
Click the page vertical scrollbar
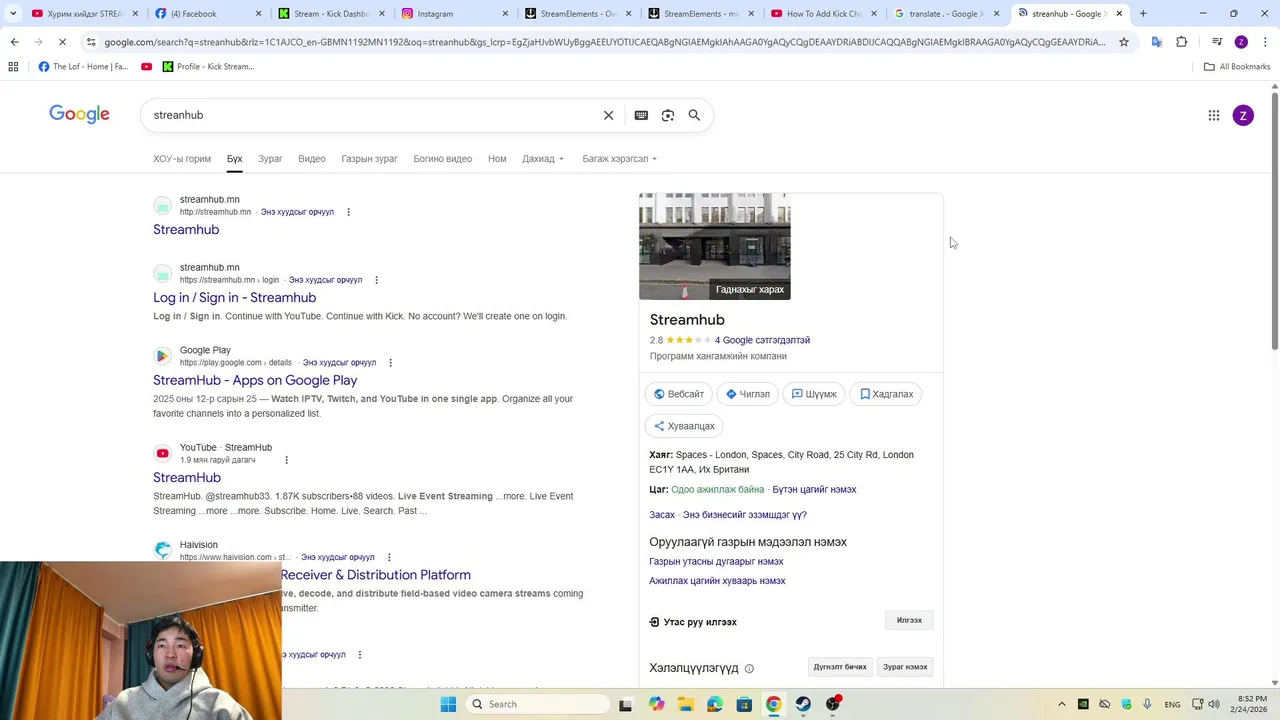click(x=1275, y=219)
